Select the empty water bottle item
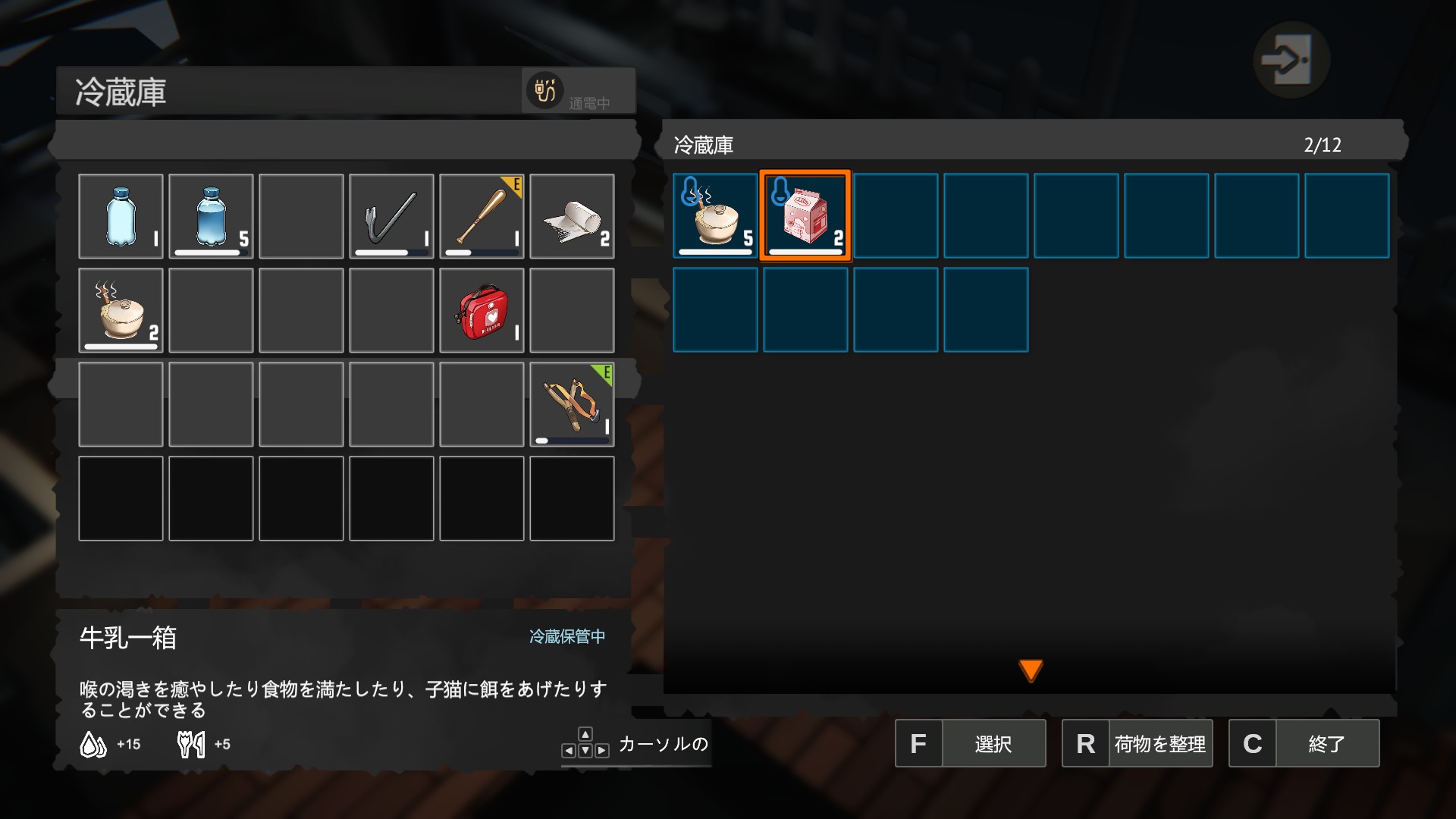 [121, 216]
